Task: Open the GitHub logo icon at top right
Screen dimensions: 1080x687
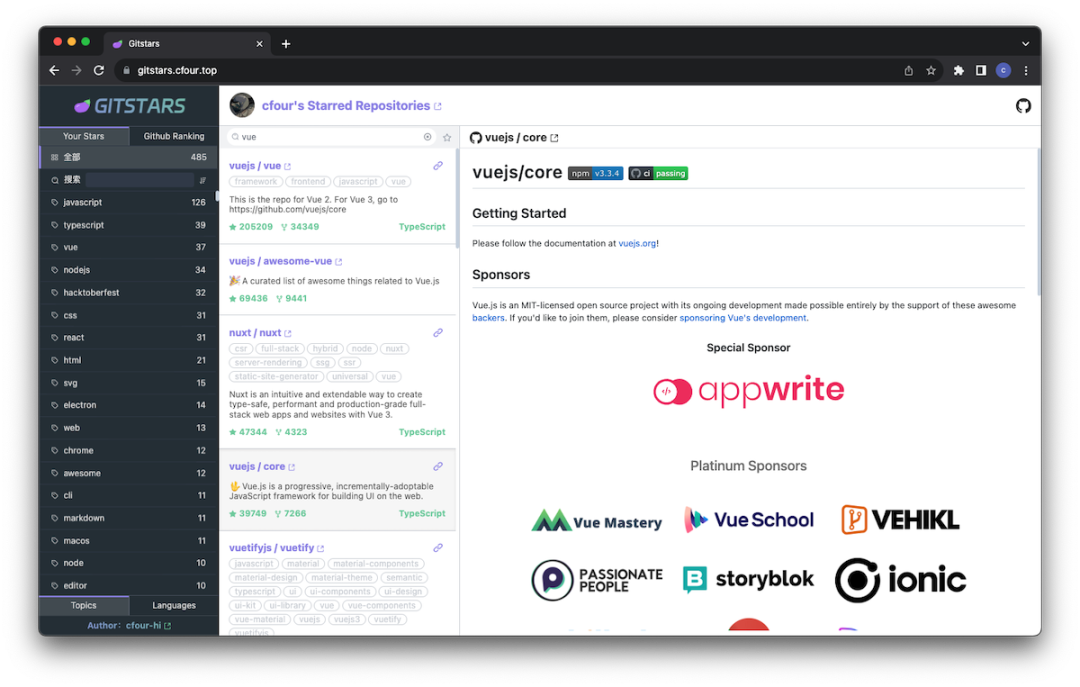Action: [x=1023, y=105]
